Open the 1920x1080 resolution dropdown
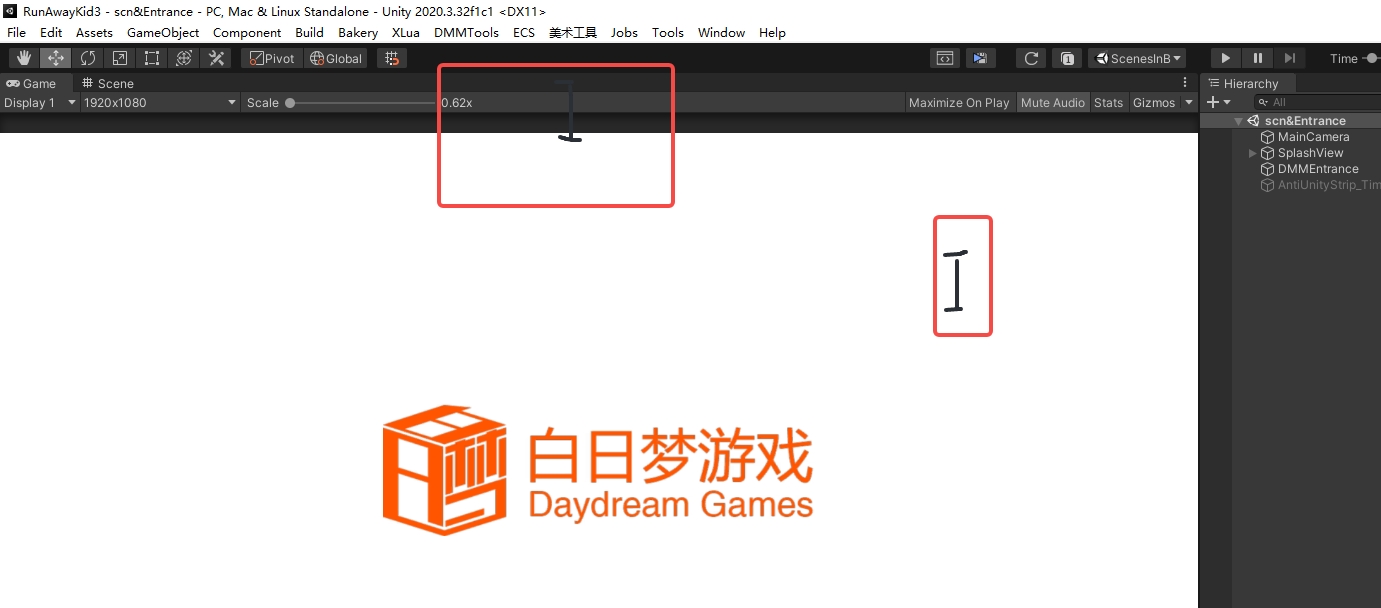This screenshot has height=608, width=1381. [x=160, y=102]
